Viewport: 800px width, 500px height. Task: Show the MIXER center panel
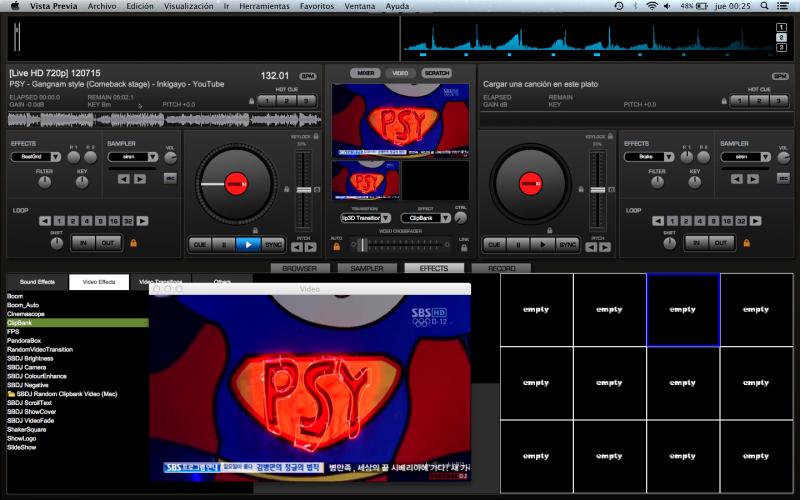coord(365,73)
